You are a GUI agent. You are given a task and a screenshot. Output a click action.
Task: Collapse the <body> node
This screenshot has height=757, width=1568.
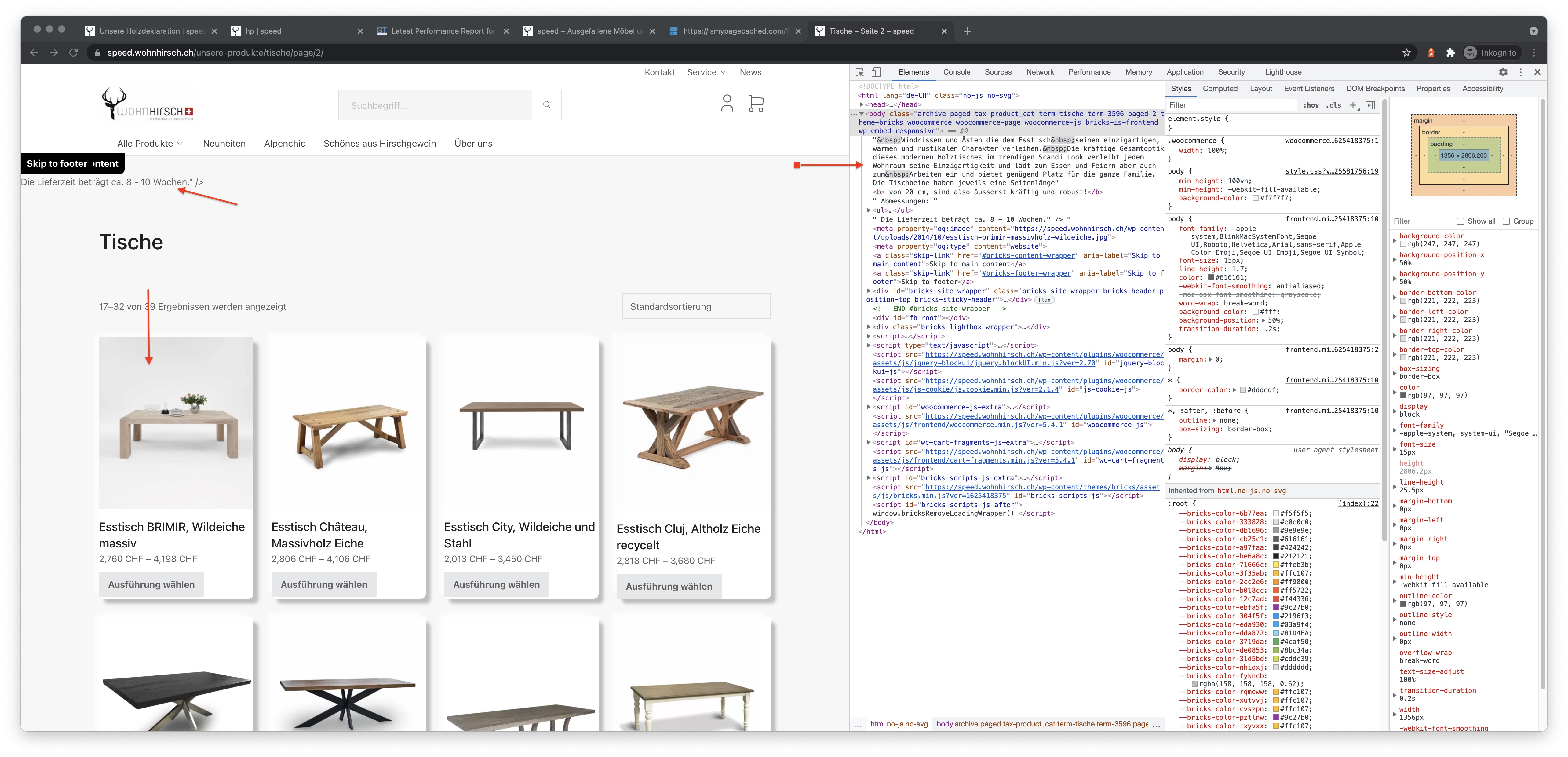(861, 113)
